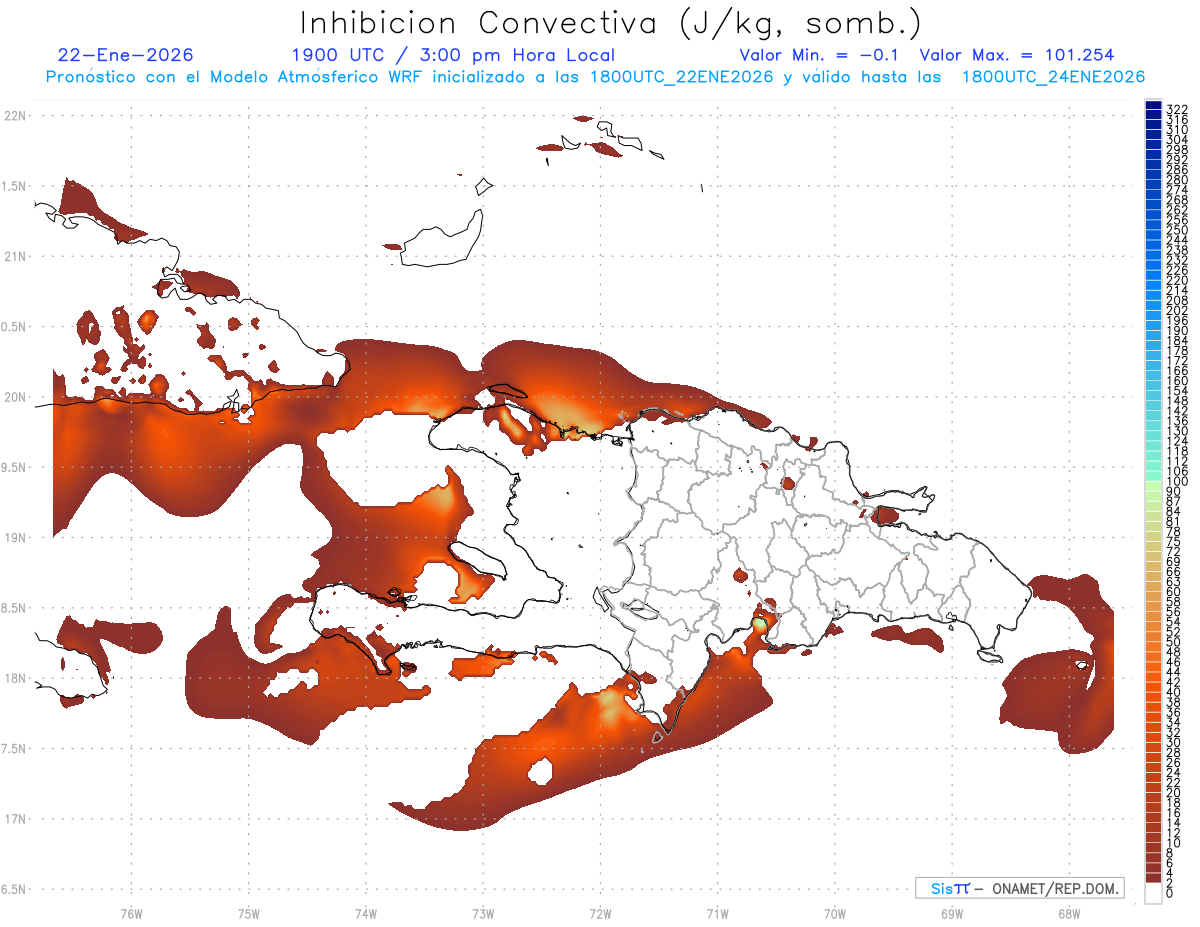Image resolution: width=1200 pixels, height=927 pixels.
Task: Click the '73W' longitude label
Action: click(x=483, y=913)
